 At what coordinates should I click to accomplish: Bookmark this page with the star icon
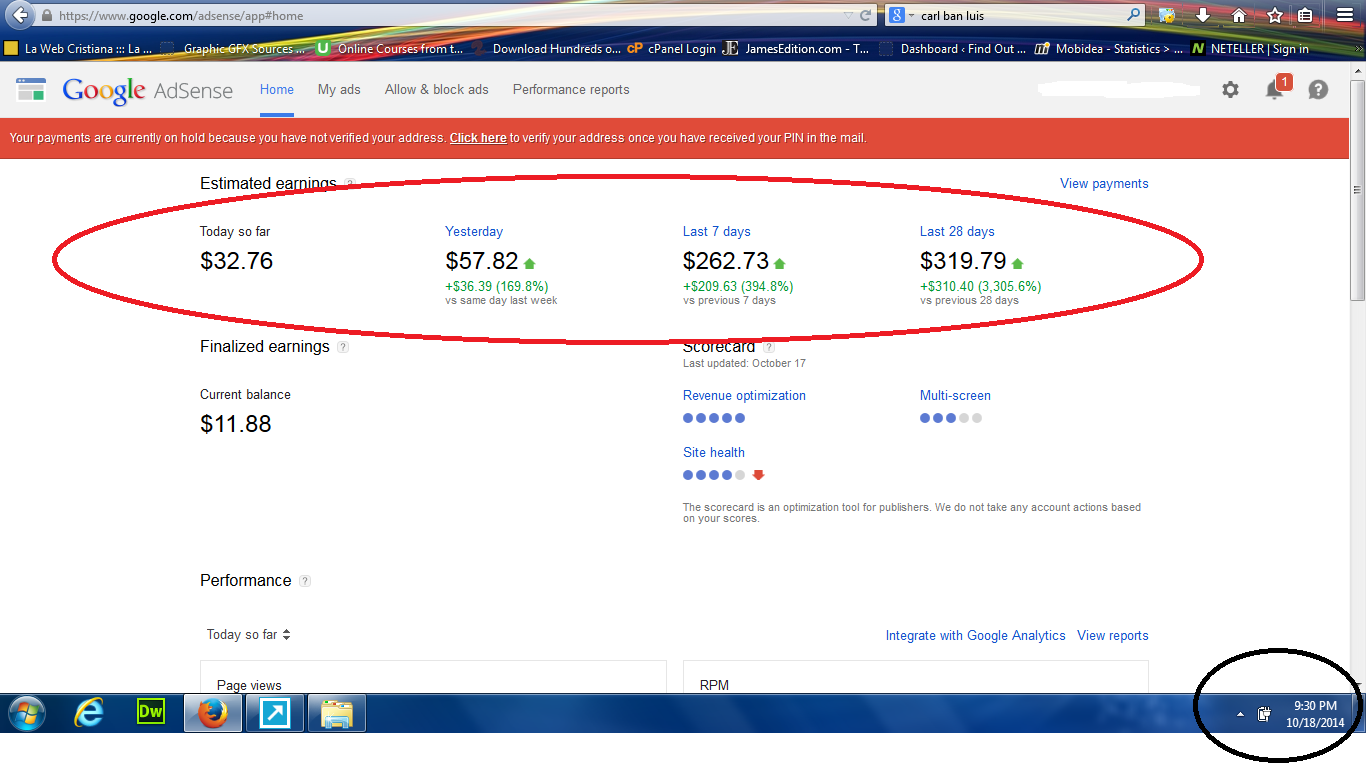pyautogui.click(x=1275, y=15)
